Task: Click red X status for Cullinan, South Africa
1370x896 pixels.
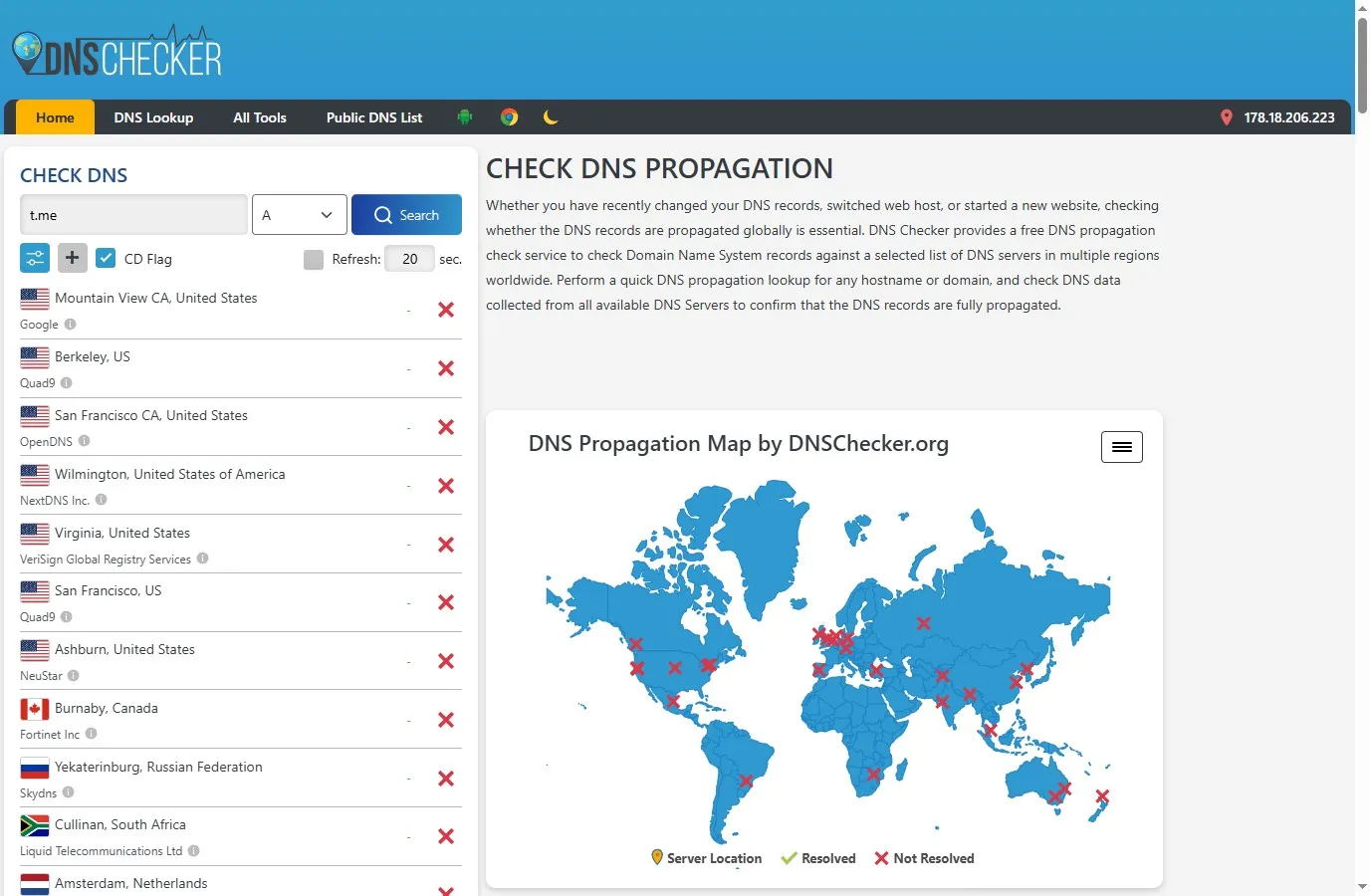Action: [x=446, y=836]
